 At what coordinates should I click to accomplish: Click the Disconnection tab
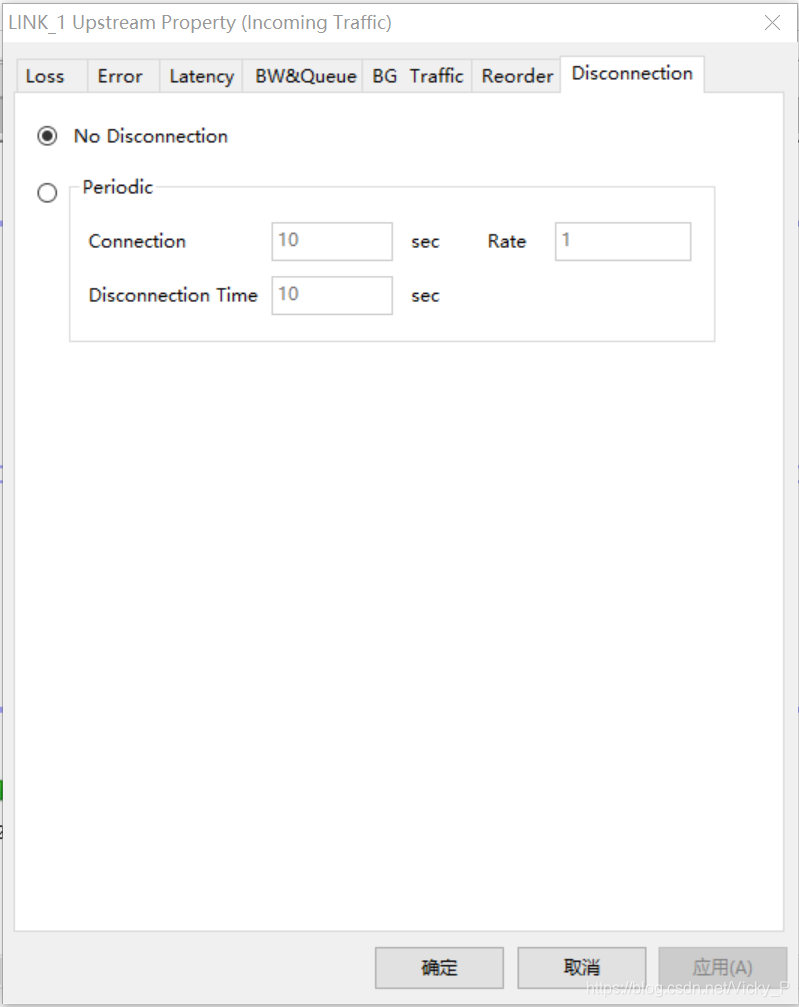tap(632, 74)
